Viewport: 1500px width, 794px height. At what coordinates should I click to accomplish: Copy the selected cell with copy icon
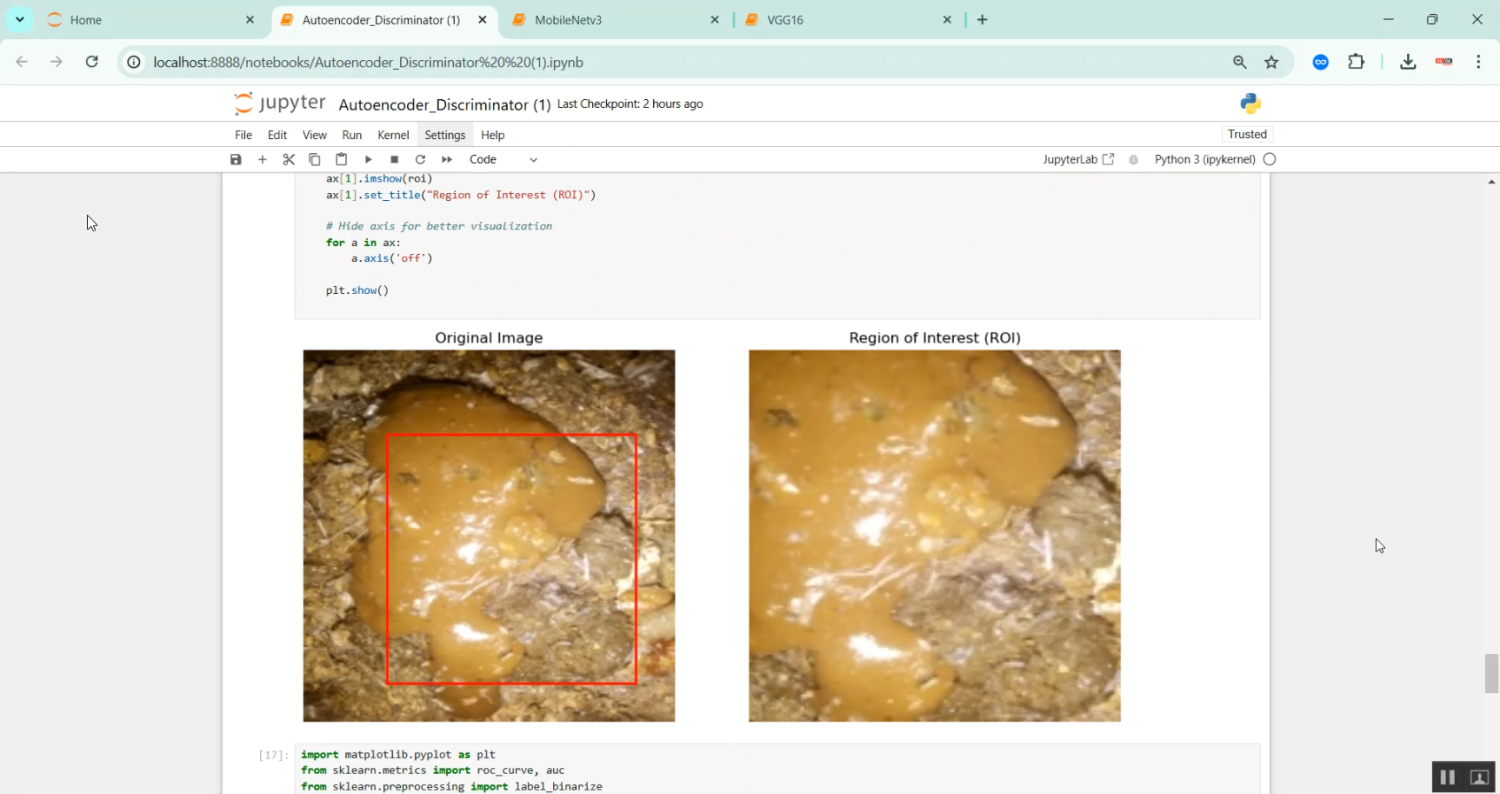point(315,159)
